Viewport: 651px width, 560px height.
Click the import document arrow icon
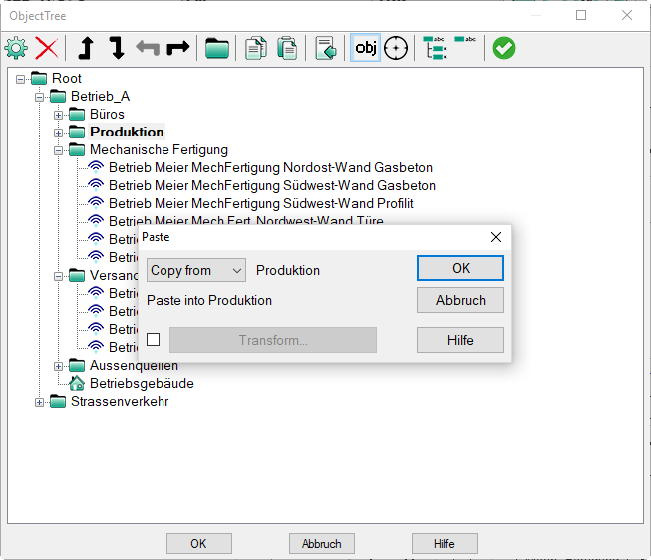click(326, 48)
